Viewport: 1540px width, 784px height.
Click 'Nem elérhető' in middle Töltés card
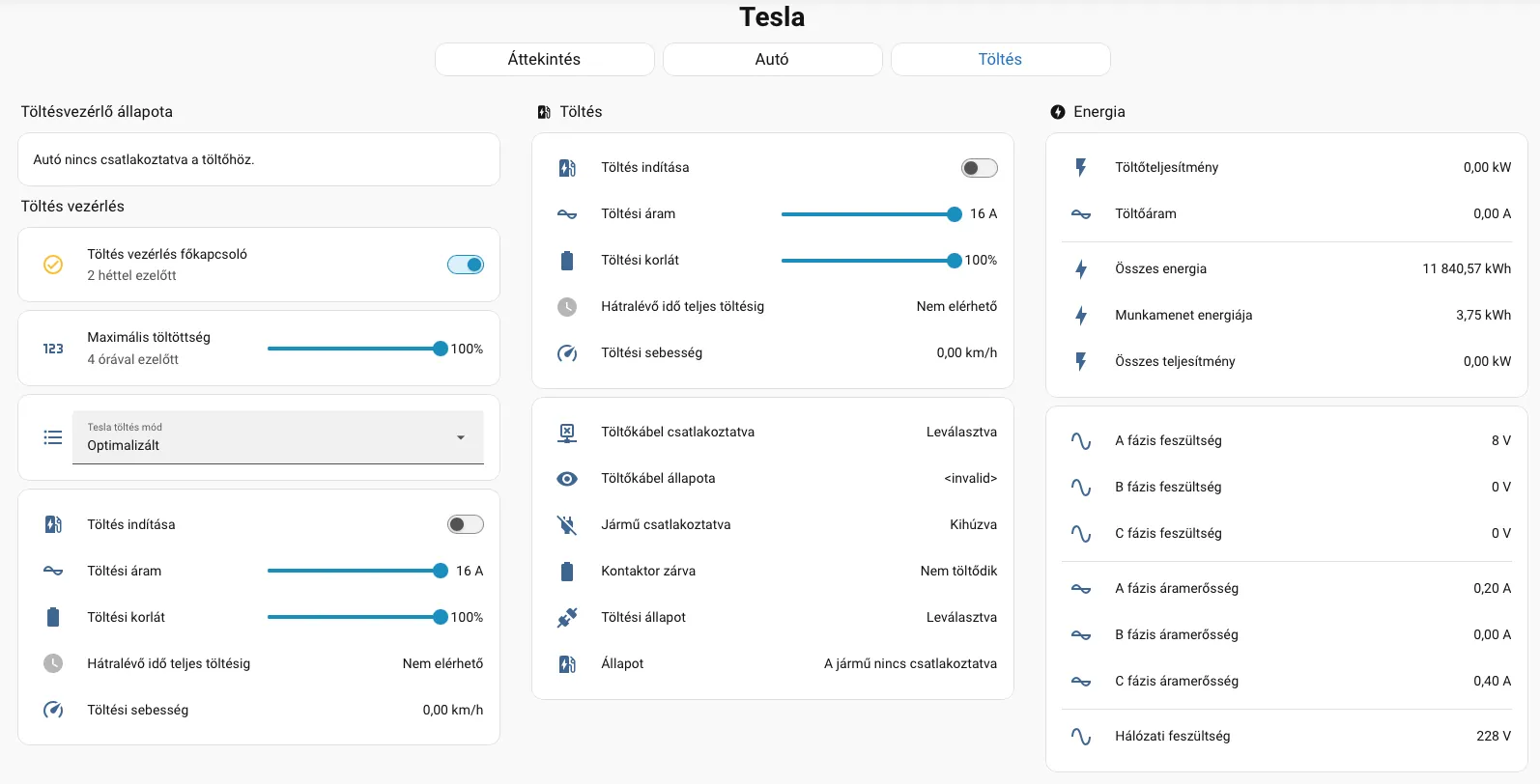pos(957,307)
